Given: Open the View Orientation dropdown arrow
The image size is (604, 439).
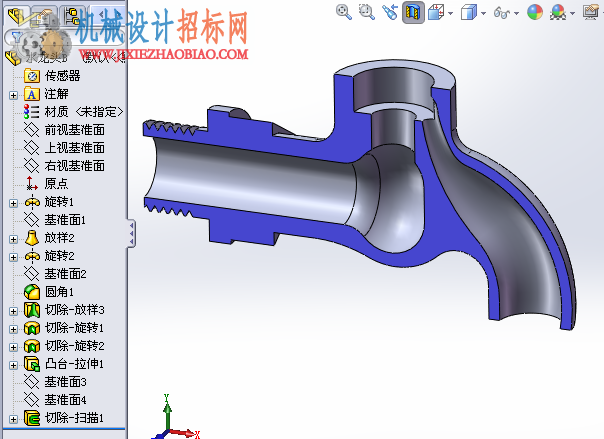Looking at the screenshot, I should tap(450, 13).
